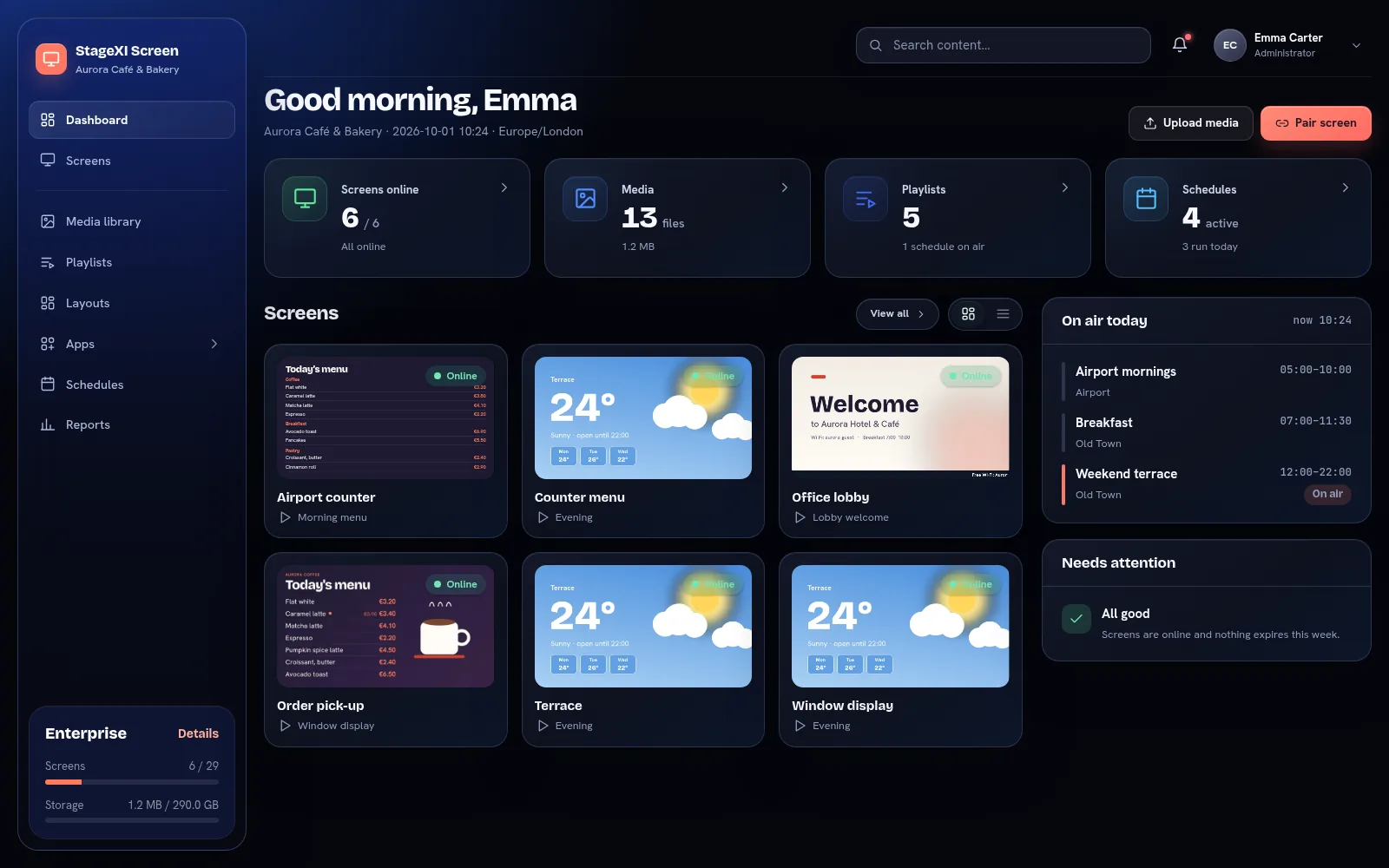Click the Upload media button

[1191, 123]
